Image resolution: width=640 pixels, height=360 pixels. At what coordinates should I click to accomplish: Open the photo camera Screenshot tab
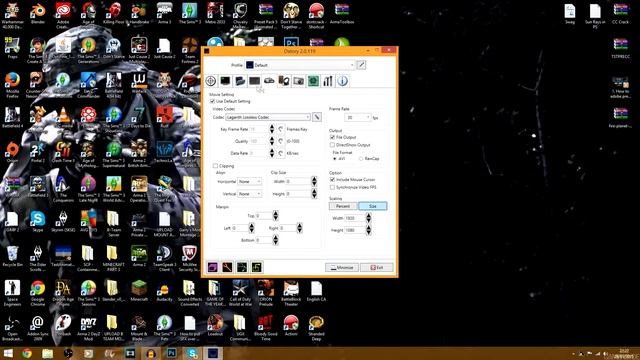tap(298, 81)
